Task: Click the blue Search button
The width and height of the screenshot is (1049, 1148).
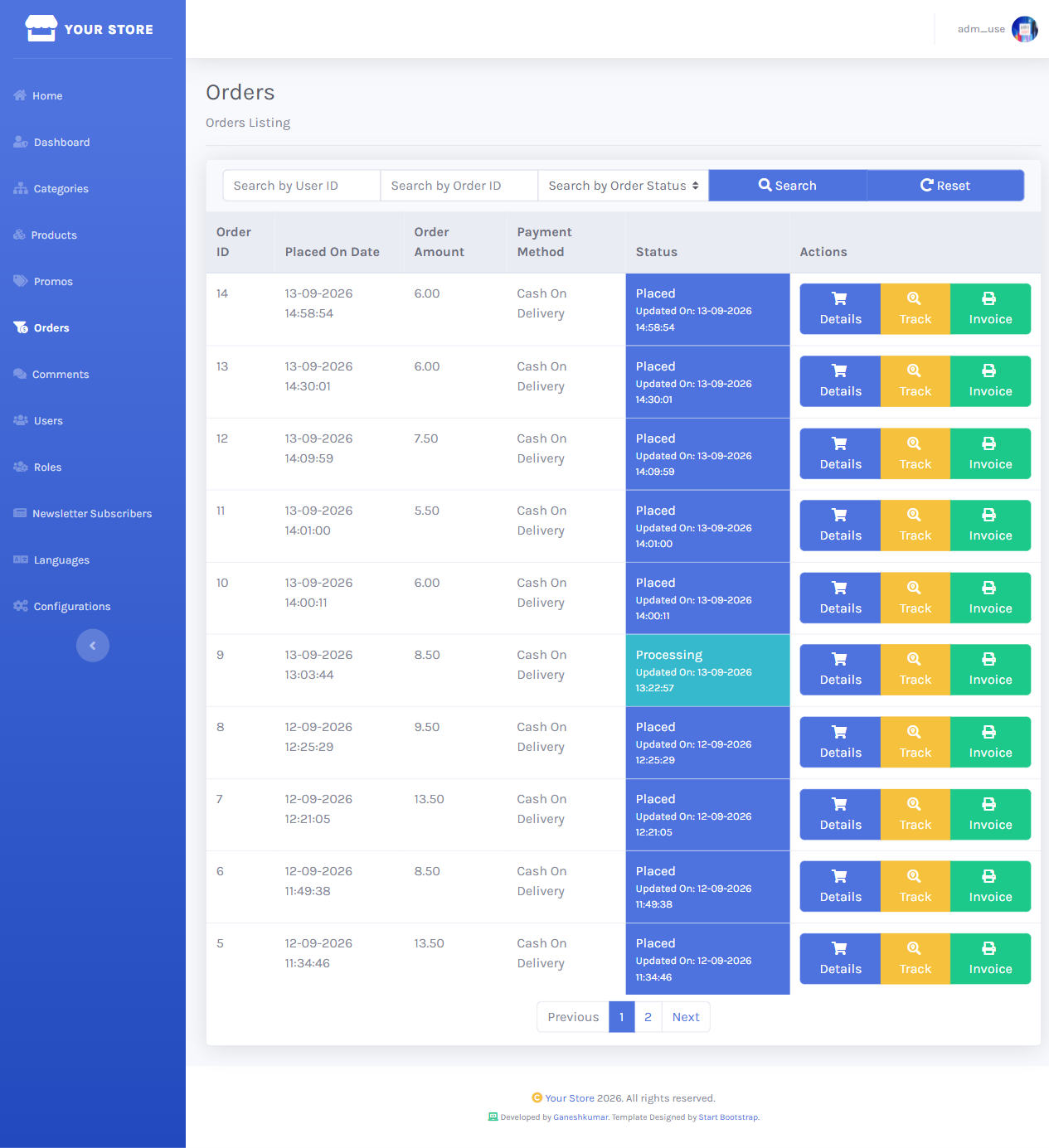Action: [788, 186]
